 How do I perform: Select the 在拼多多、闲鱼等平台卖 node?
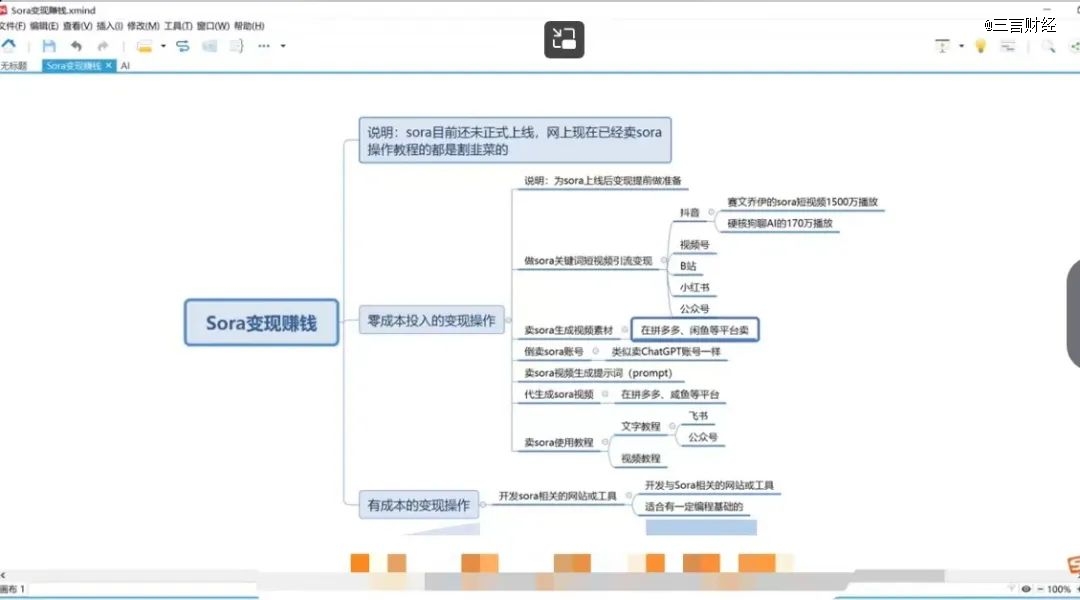tap(694, 330)
